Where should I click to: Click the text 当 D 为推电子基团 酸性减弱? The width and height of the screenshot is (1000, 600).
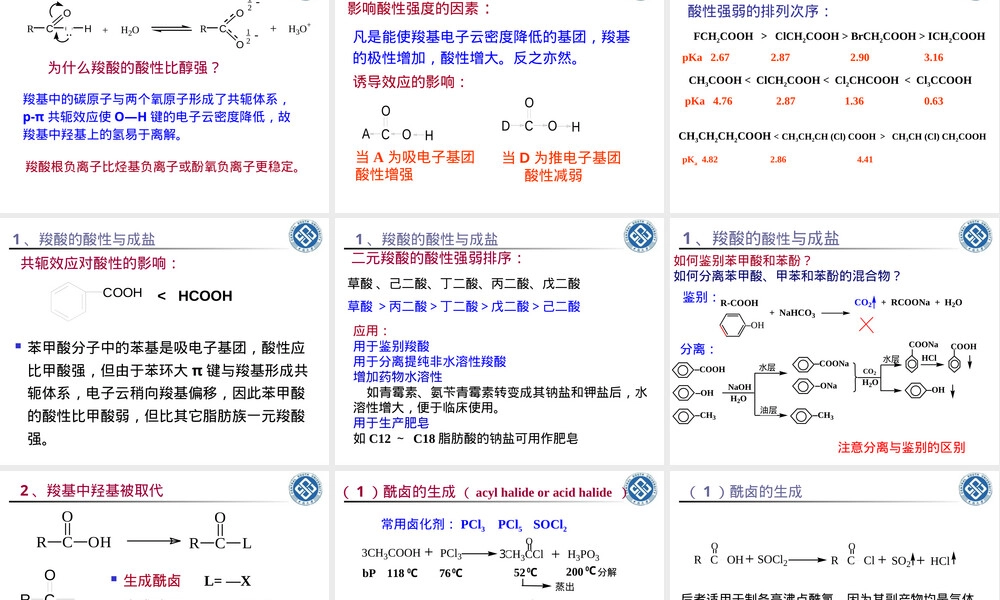pos(561,166)
